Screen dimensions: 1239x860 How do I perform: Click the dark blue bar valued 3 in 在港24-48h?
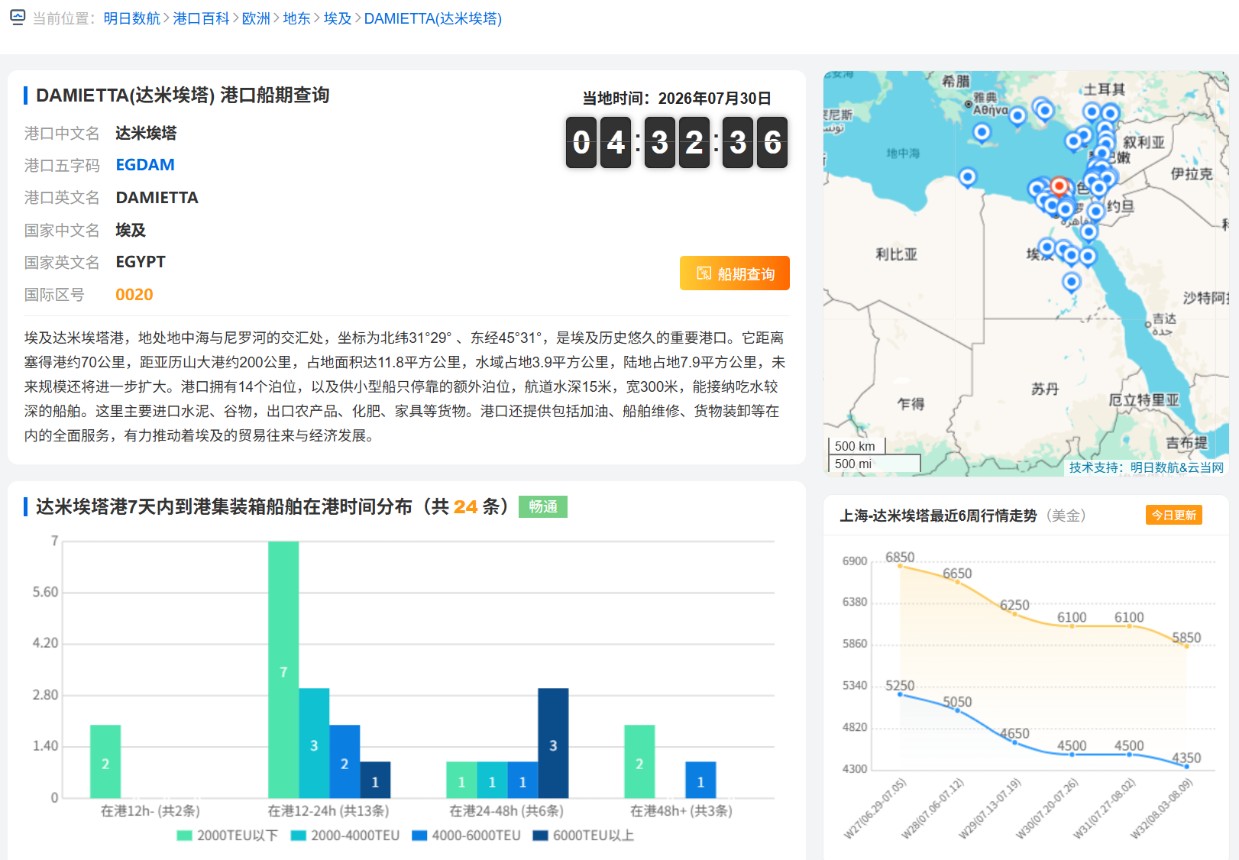point(553,743)
